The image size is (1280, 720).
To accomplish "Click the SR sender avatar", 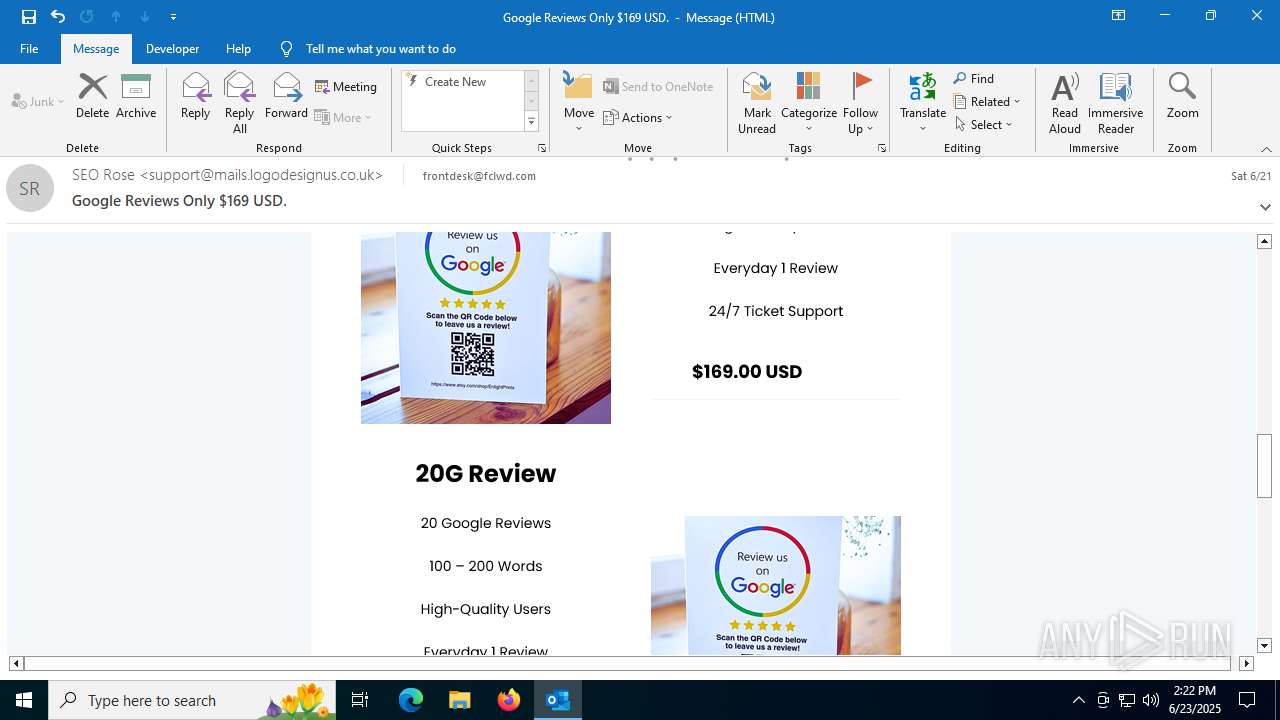I will [30, 188].
